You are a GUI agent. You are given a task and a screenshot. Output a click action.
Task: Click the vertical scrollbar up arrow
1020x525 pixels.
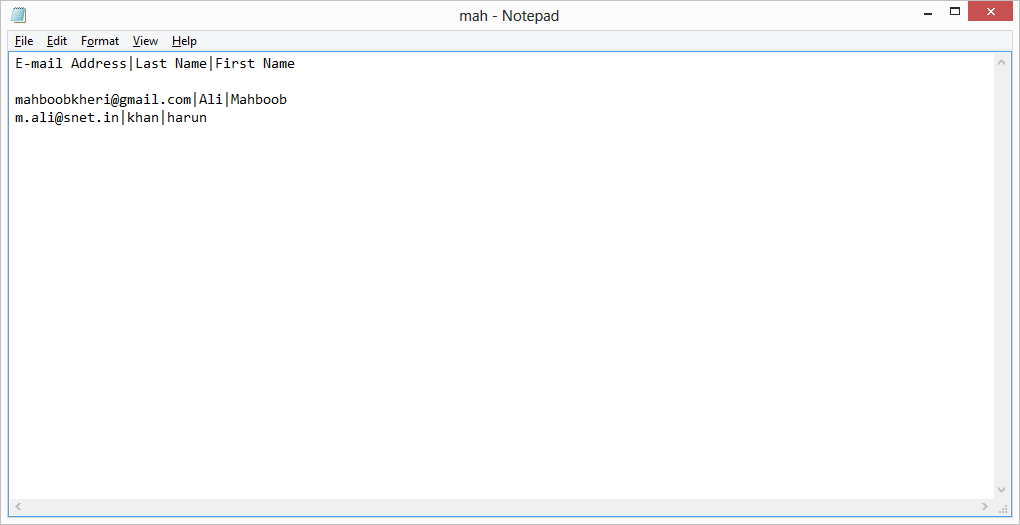1002,62
